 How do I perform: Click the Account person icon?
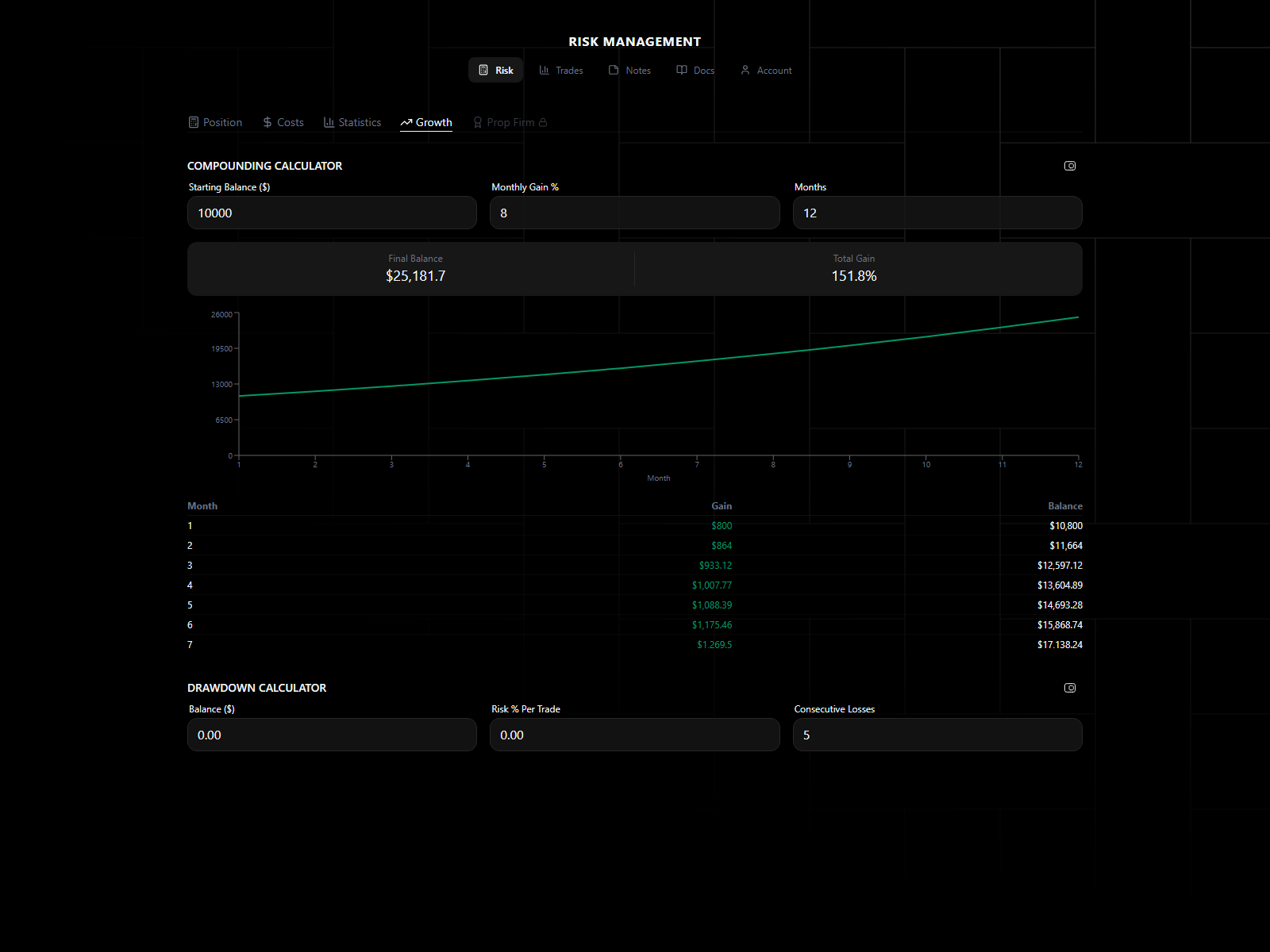745,71
